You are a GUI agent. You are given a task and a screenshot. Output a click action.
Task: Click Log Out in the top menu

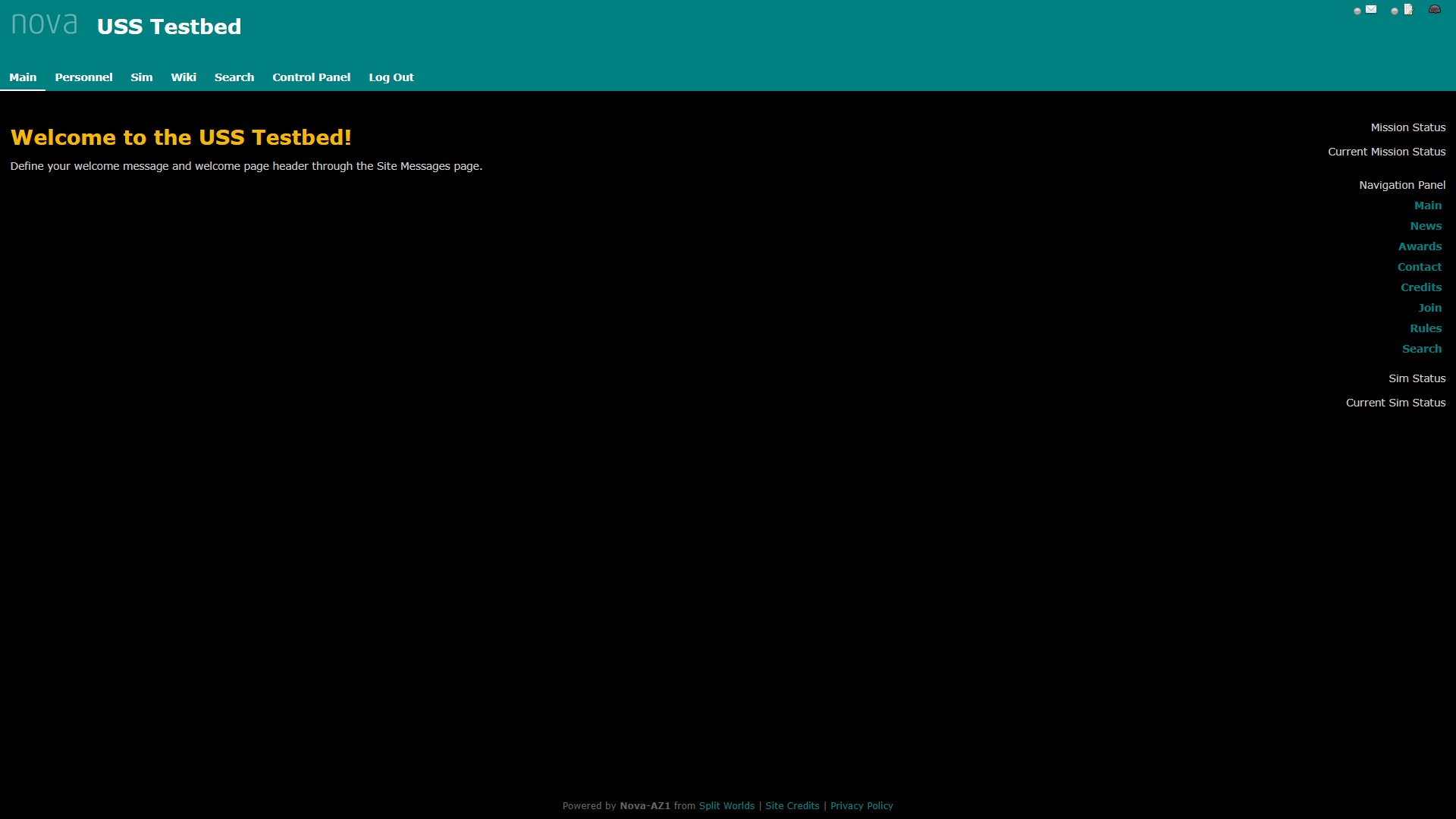coord(391,77)
